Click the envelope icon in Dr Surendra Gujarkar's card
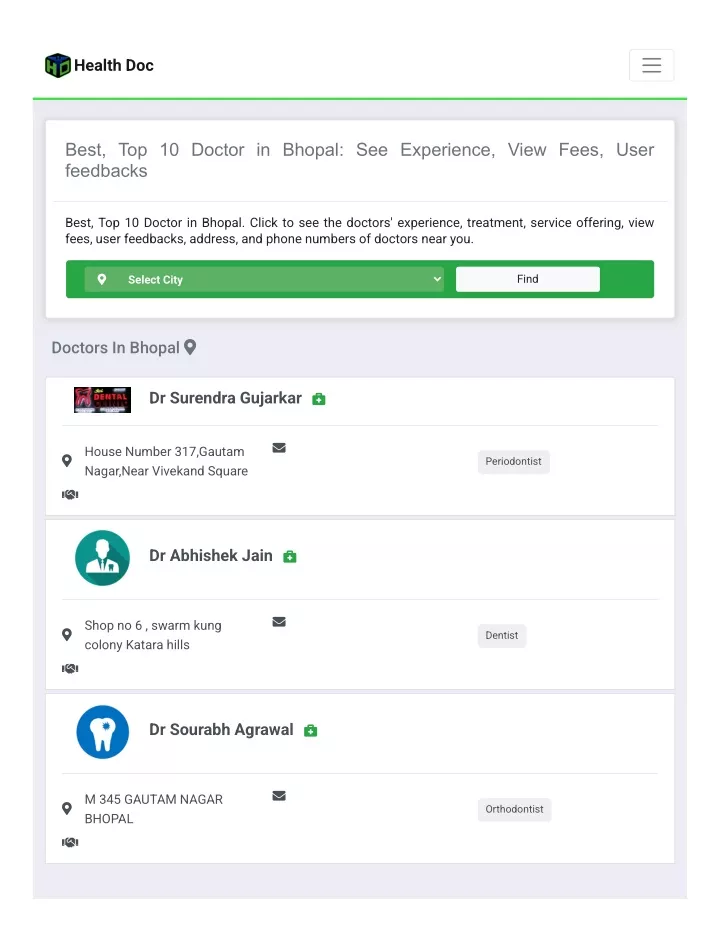Image resolution: width=720 pixels, height=931 pixels. tap(279, 448)
